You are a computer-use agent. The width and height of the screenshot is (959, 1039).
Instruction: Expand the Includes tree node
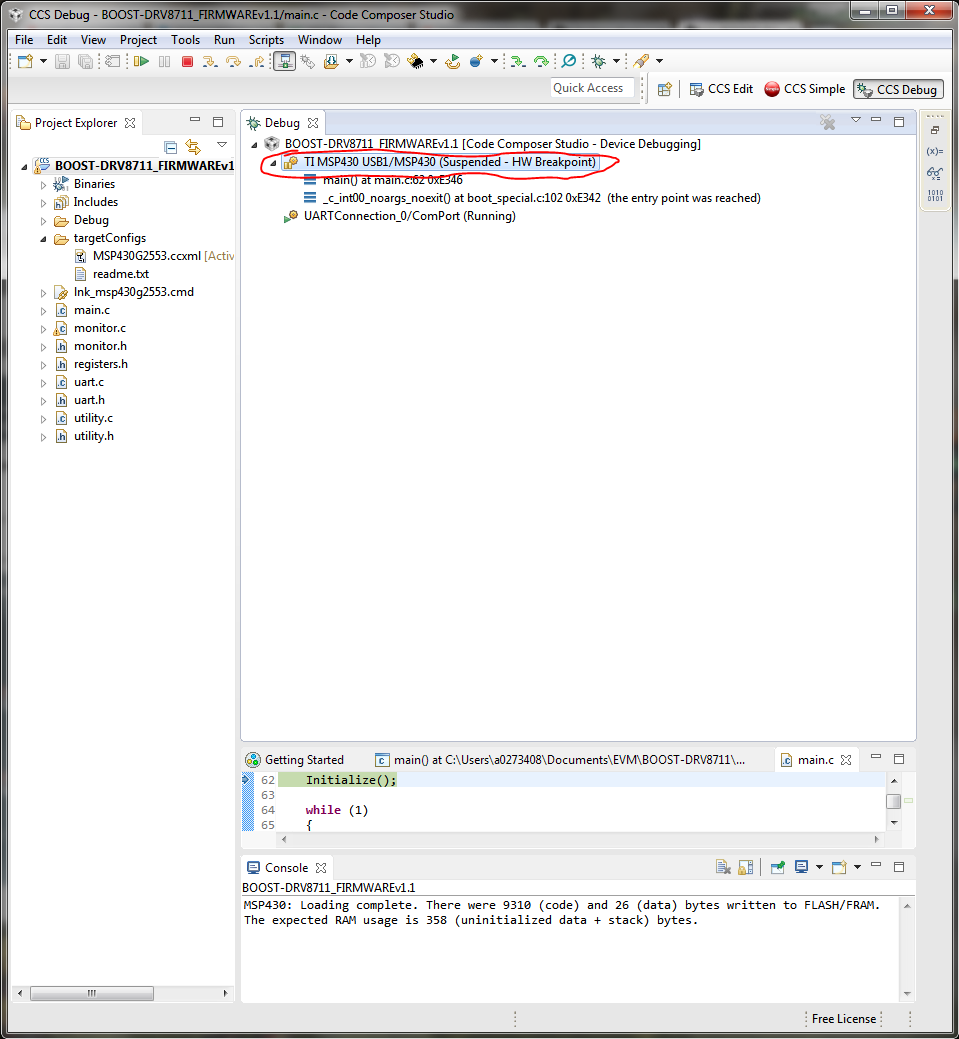pos(44,203)
